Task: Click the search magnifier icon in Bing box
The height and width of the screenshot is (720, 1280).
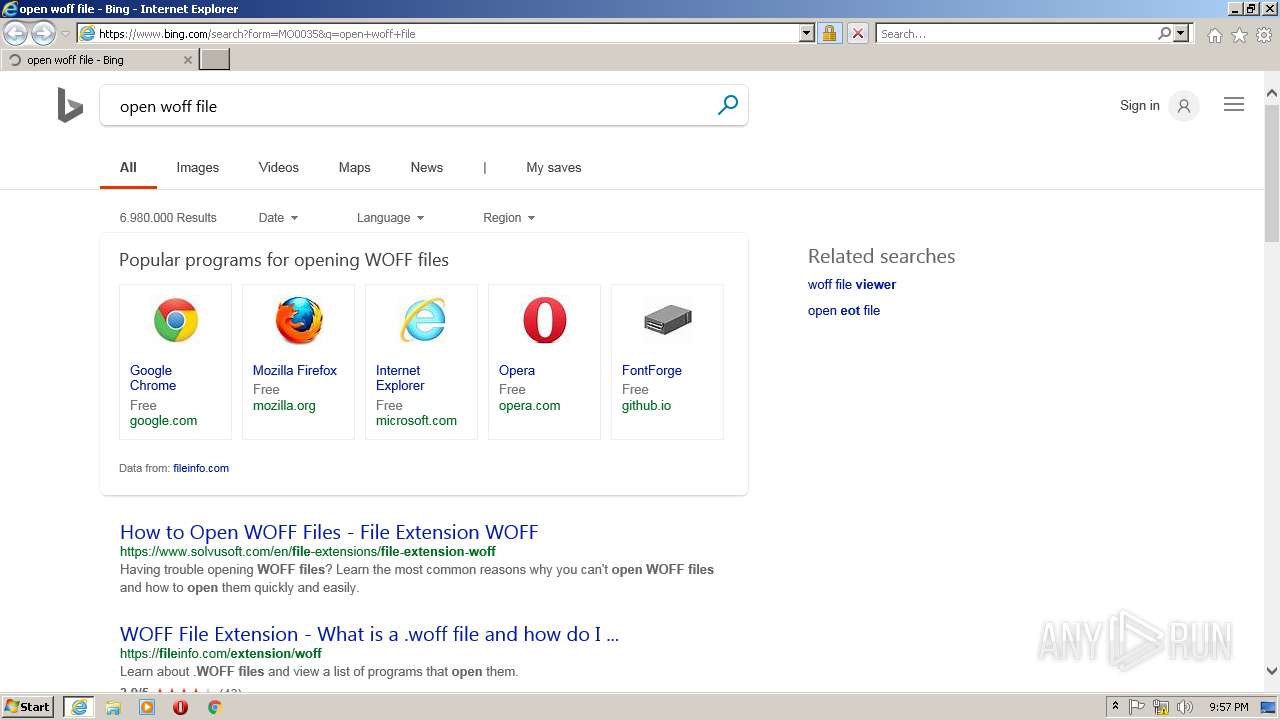Action: (x=728, y=105)
